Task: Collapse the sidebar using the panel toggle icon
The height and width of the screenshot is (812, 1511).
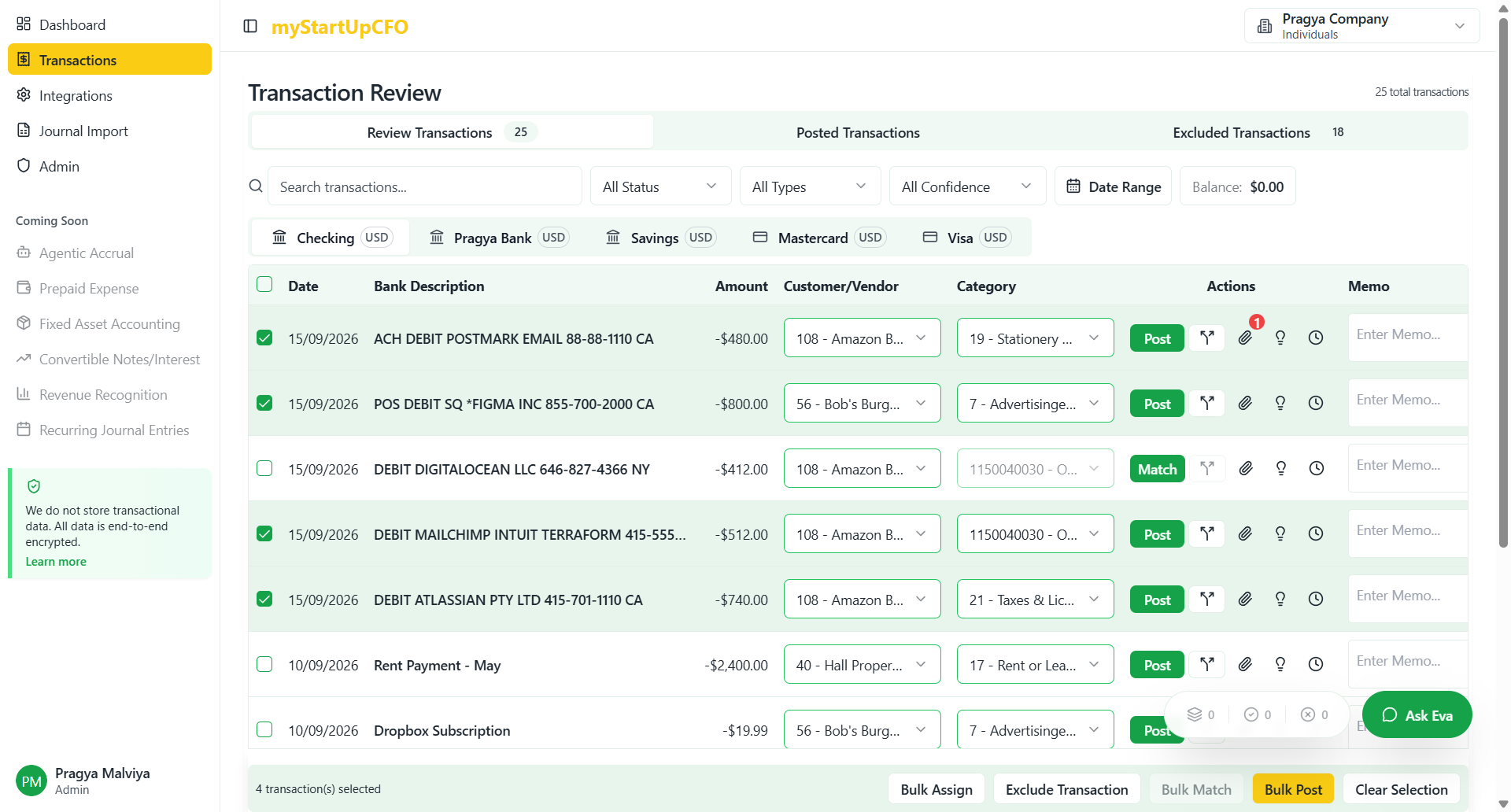Action: pos(250,26)
